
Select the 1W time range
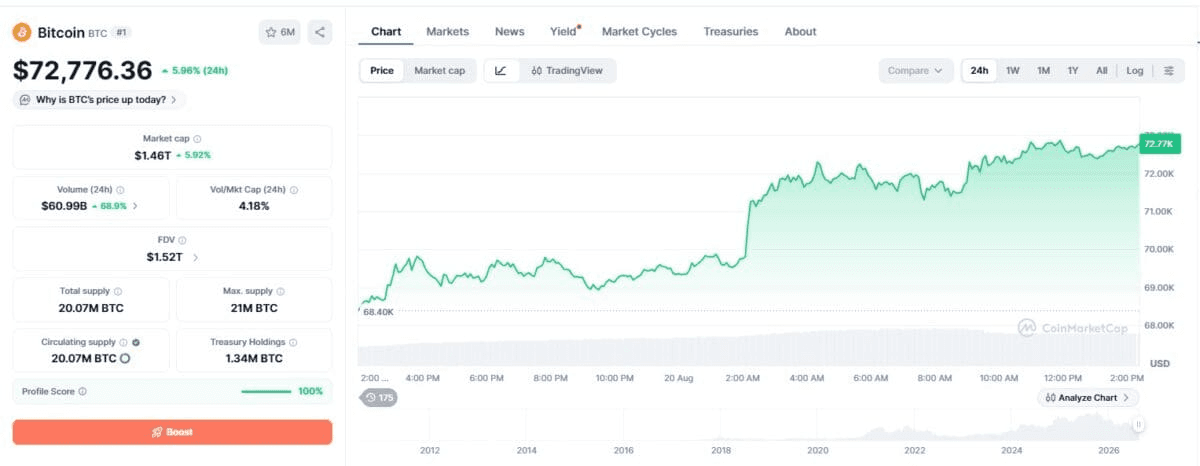tap(1013, 71)
